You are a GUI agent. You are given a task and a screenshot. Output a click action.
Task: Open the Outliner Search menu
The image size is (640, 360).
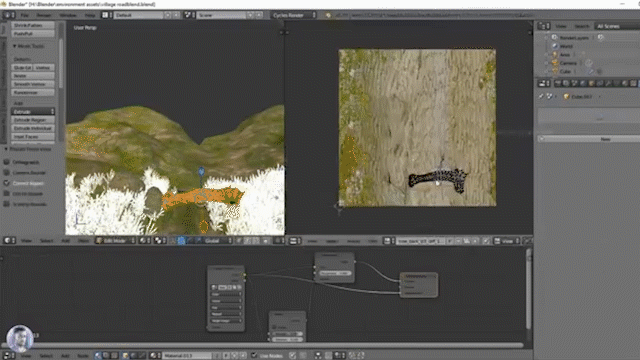pos(582,26)
